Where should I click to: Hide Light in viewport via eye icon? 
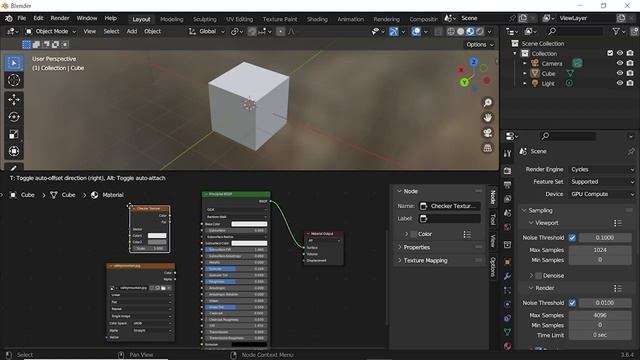[620, 83]
